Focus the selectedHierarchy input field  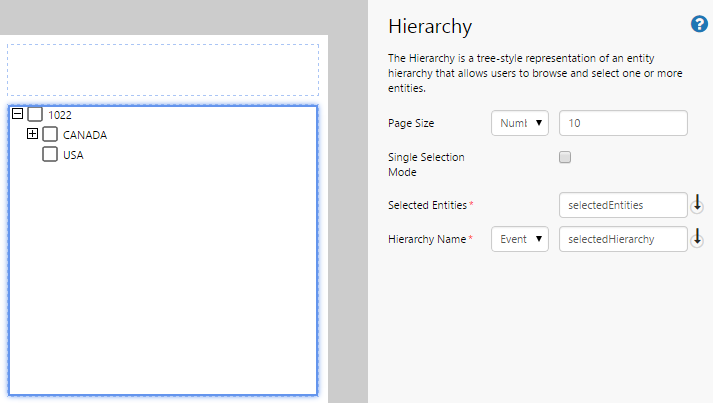[623, 239]
